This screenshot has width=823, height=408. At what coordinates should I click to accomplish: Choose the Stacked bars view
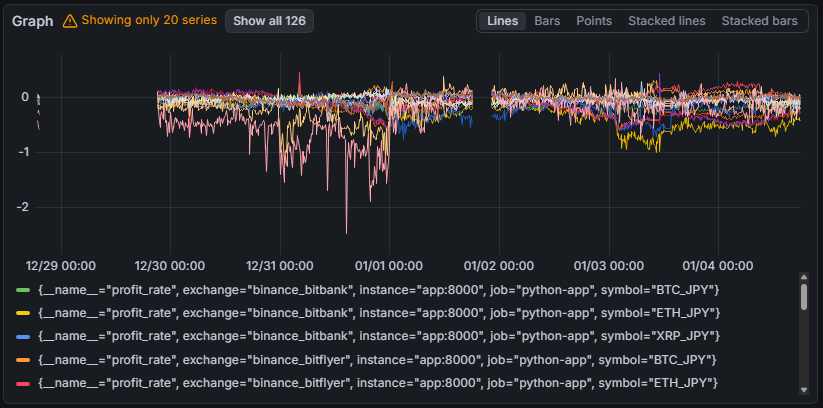pyautogui.click(x=759, y=21)
